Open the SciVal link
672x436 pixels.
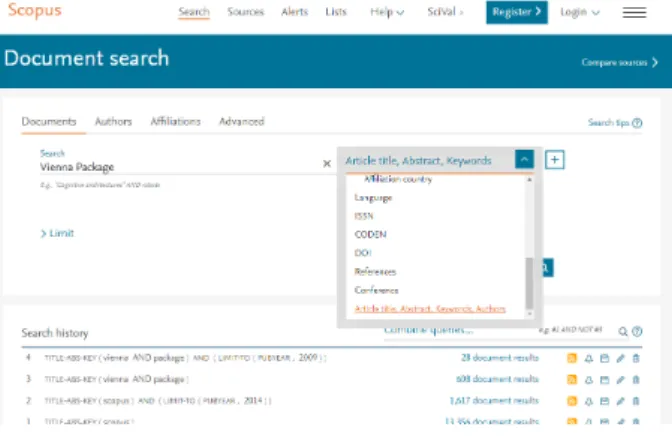tap(445, 12)
